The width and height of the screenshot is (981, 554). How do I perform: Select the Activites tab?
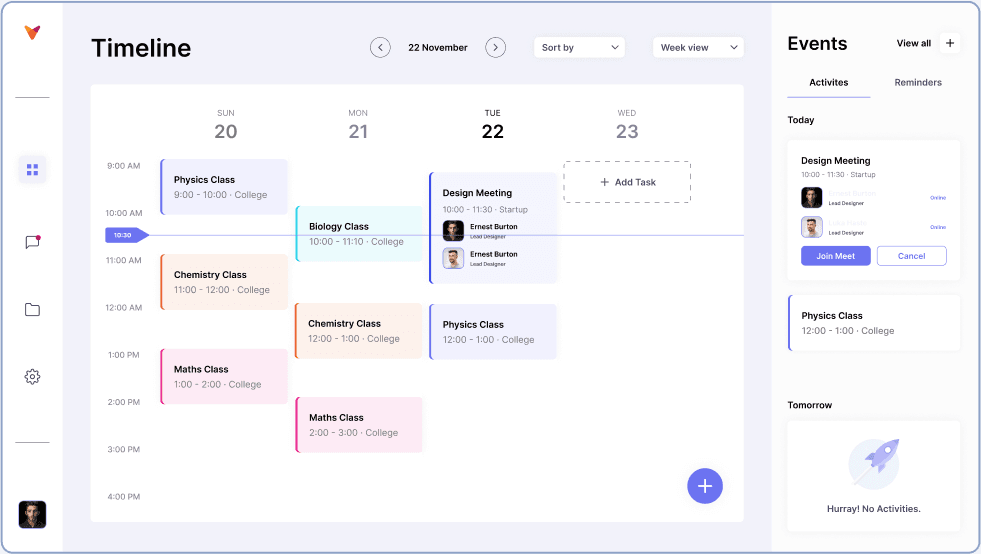click(x=828, y=83)
